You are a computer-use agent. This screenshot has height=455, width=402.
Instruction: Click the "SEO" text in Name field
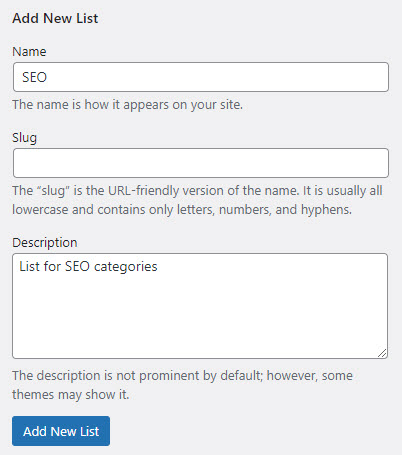[x=34, y=77]
